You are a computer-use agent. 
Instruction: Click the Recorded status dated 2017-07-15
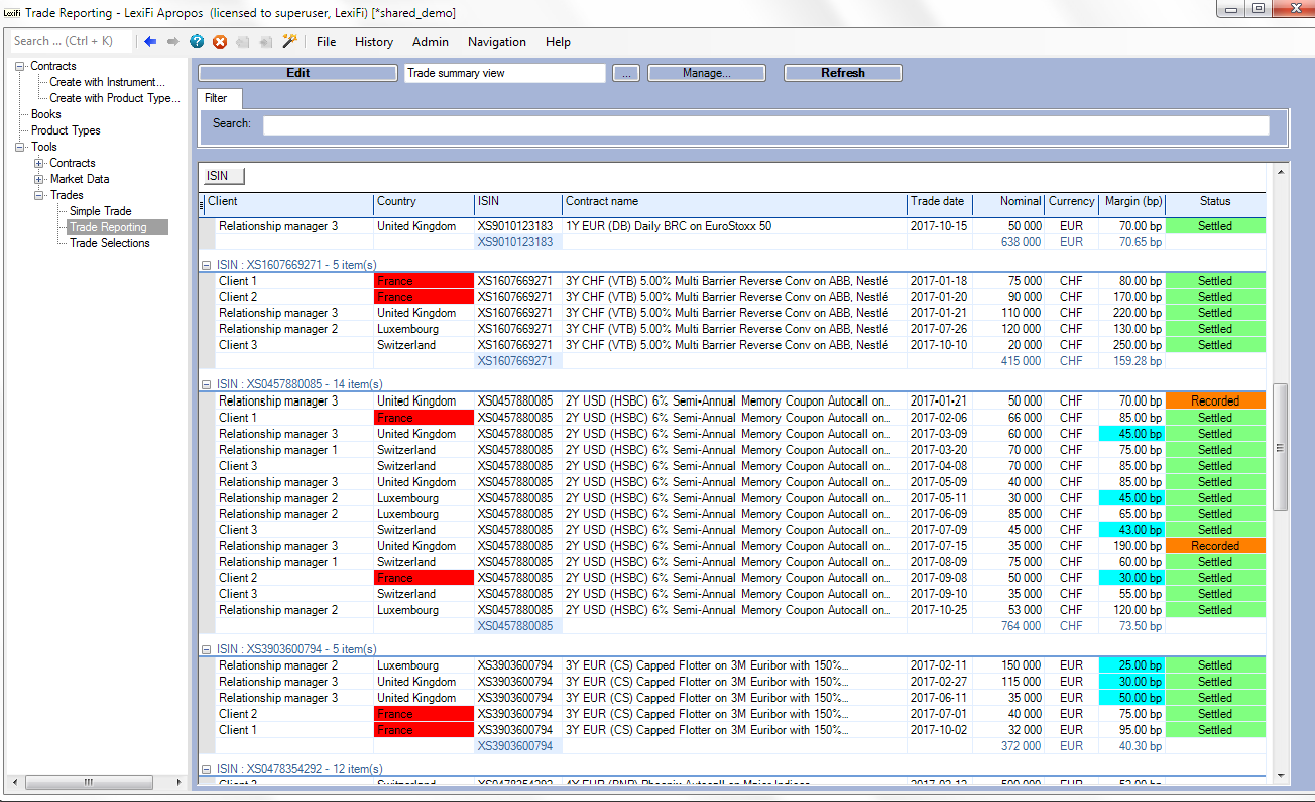[1215, 546]
